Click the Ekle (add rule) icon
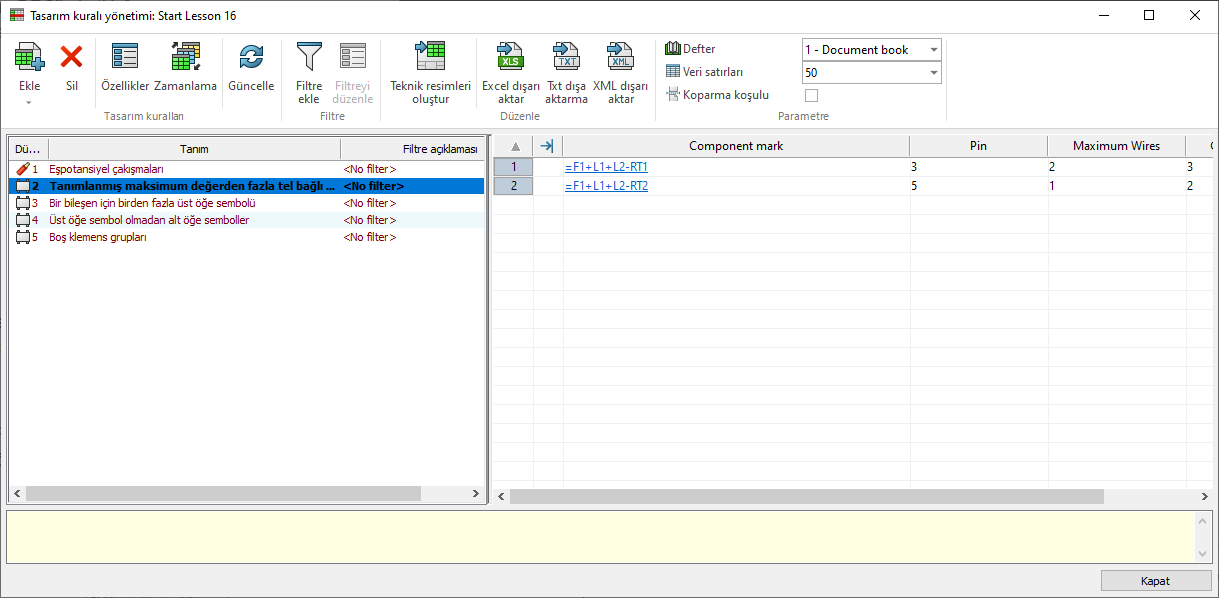Viewport: 1219px width, 598px height. coord(30,58)
